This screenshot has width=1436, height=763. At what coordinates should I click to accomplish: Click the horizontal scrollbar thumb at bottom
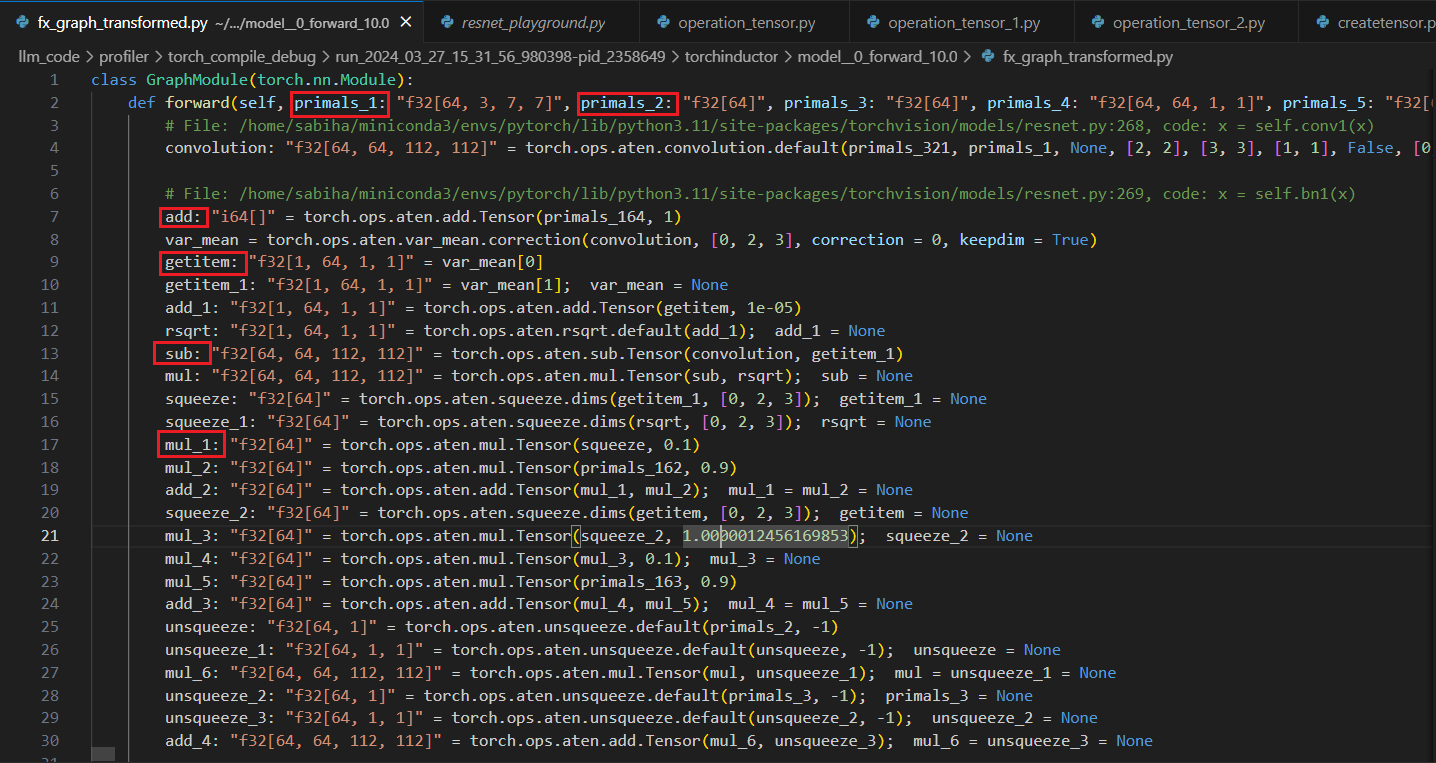103,754
